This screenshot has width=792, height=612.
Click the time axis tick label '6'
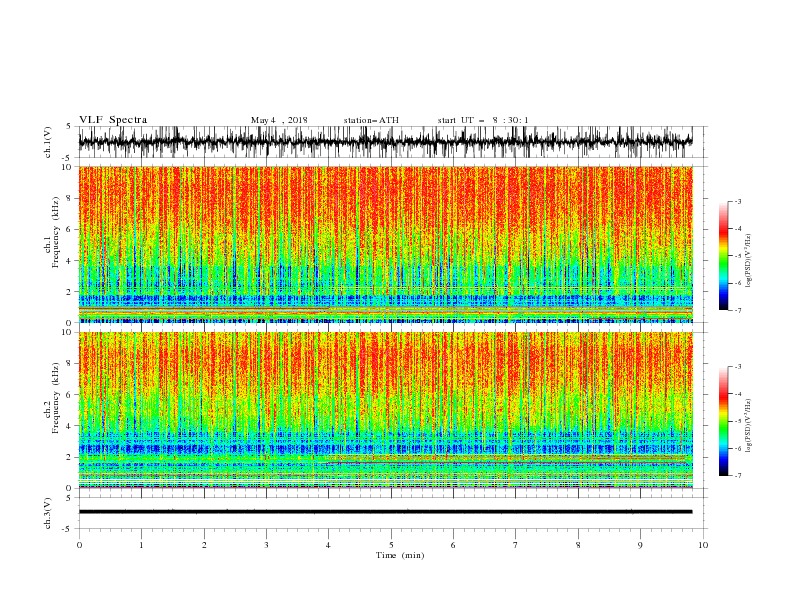(x=453, y=545)
